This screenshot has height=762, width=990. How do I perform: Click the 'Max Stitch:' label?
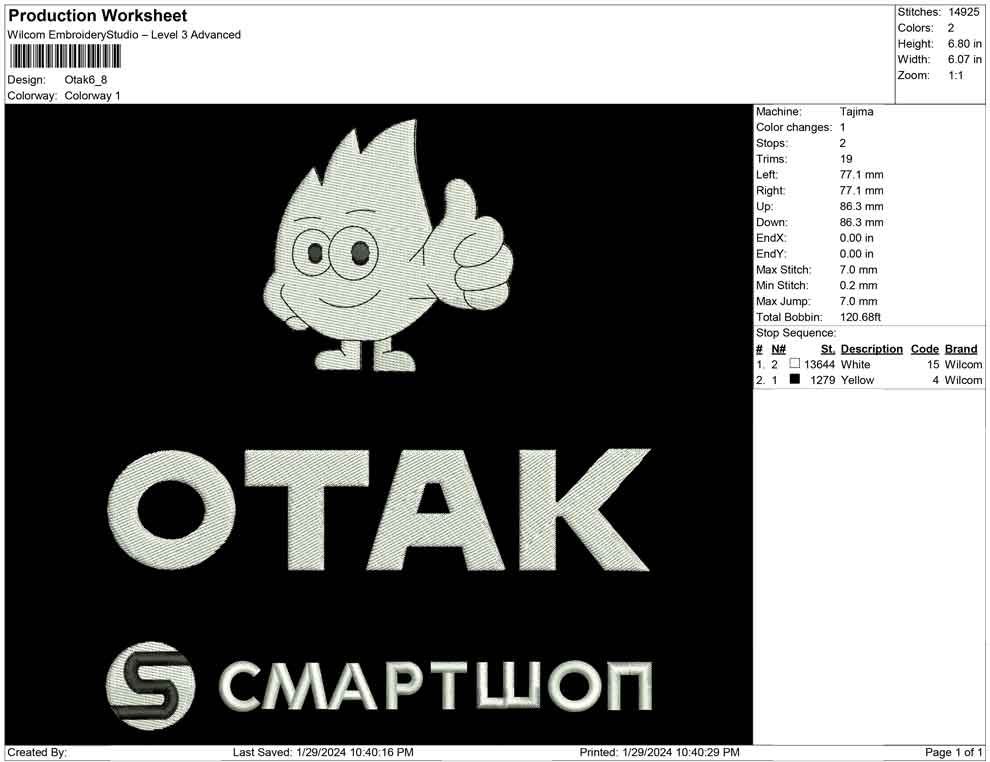click(x=784, y=270)
